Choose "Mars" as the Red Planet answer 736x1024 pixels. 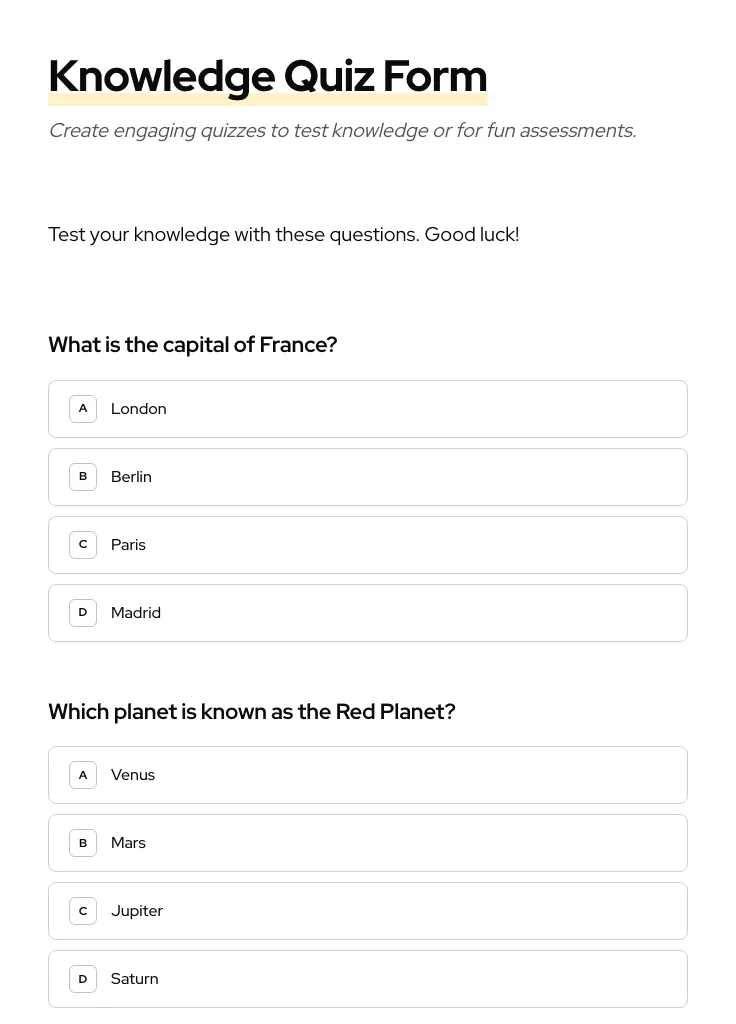click(x=368, y=842)
